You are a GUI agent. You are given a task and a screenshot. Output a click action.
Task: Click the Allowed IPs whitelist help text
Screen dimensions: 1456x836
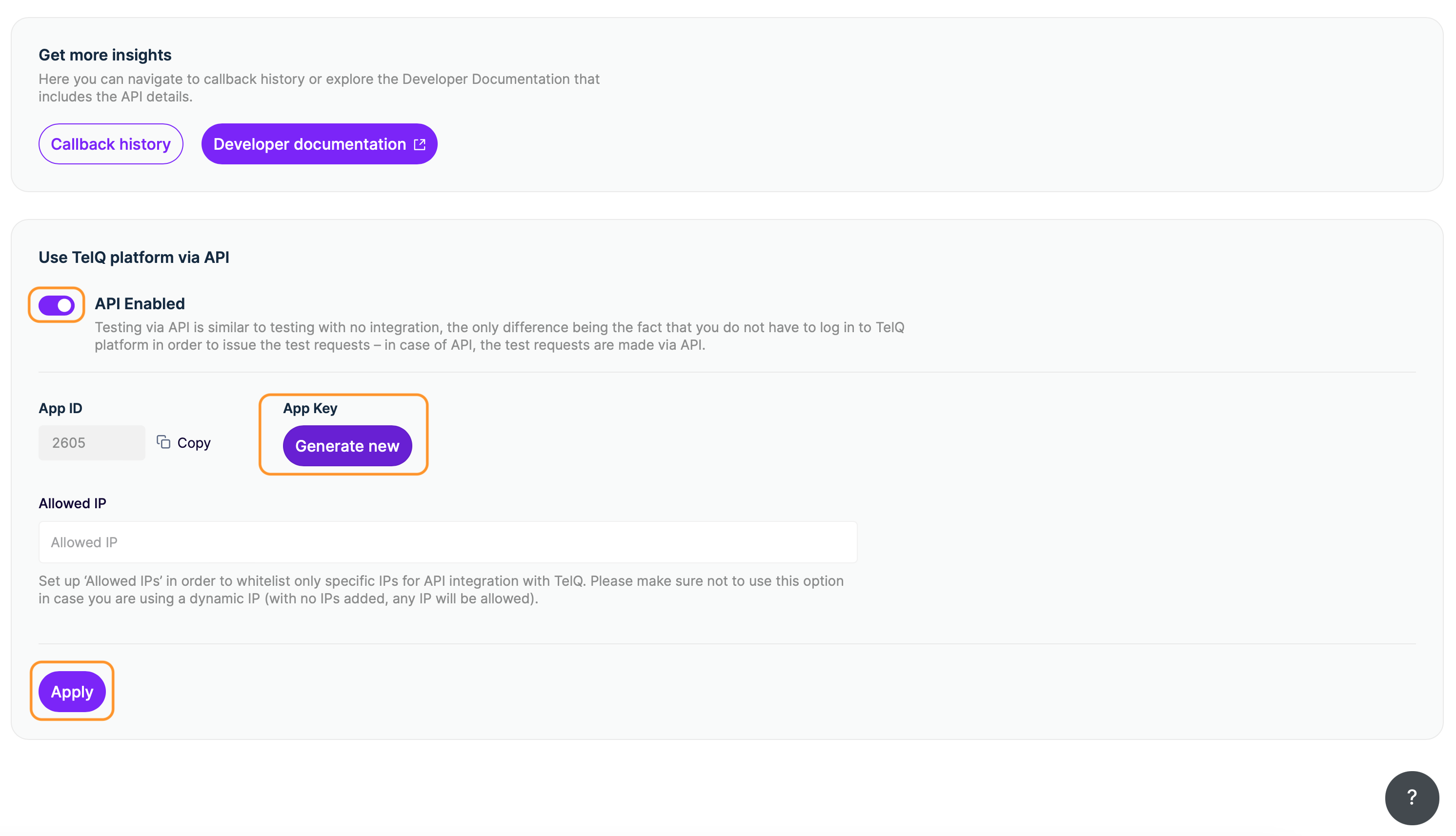441,590
